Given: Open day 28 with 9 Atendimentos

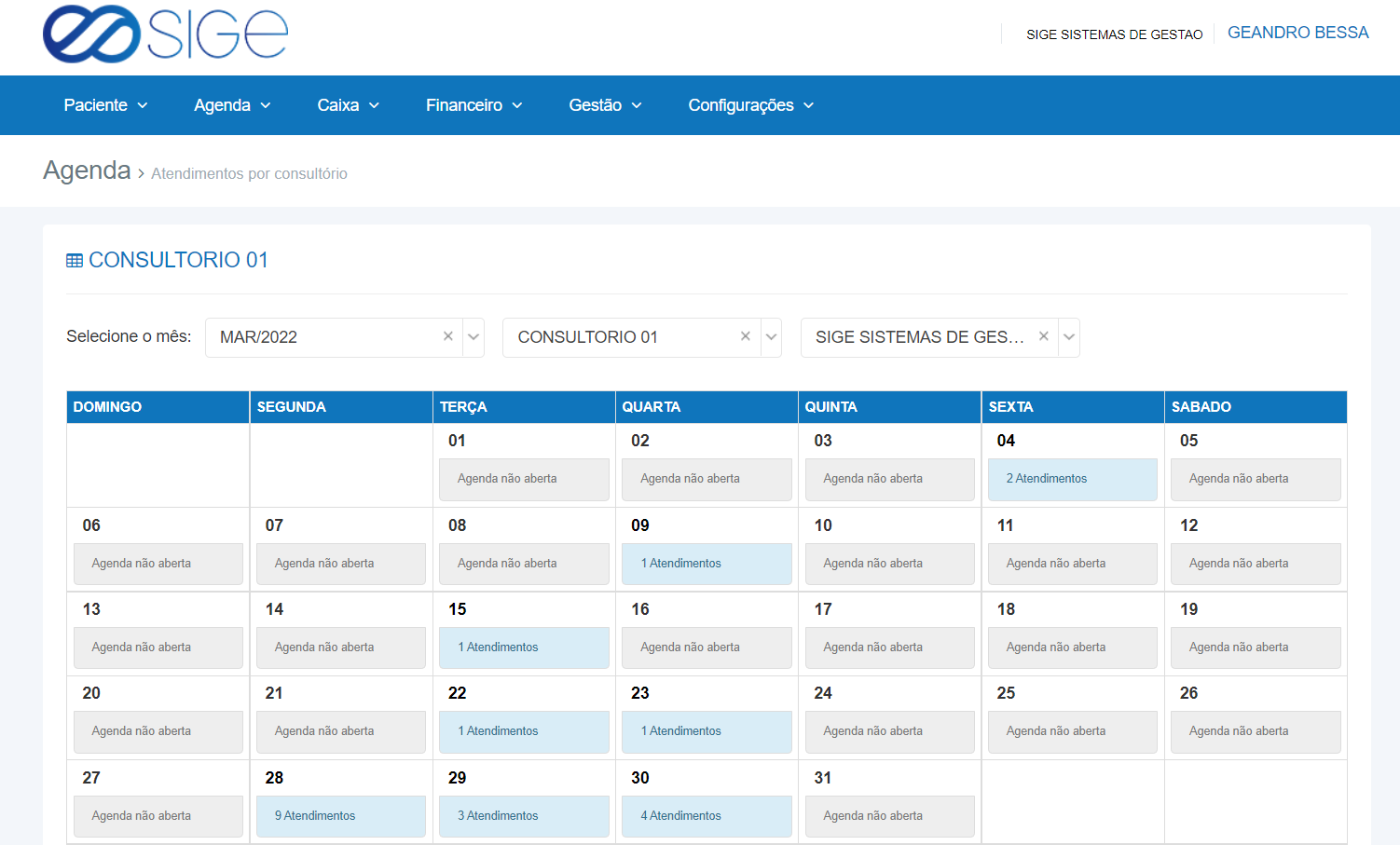Looking at the screenshot, I should click(341, 816).
